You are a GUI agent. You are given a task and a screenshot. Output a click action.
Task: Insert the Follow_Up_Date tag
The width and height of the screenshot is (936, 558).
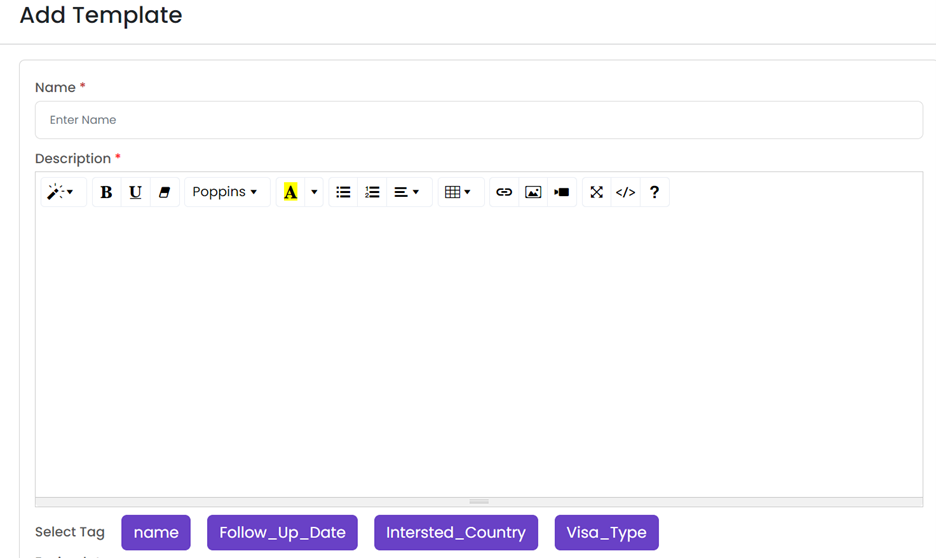click(x=282, y=532)
